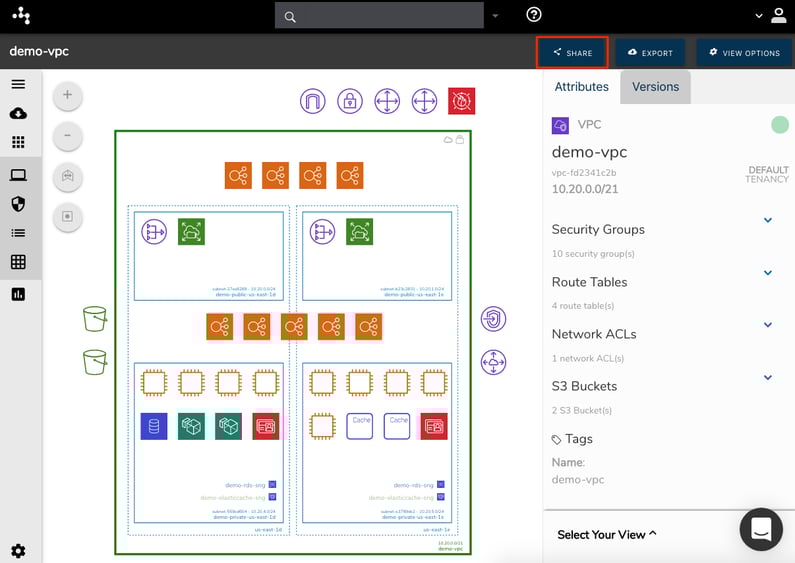Screen dimensions: 795x563
Task: Click into the top search field
Action: coord(379,15)
